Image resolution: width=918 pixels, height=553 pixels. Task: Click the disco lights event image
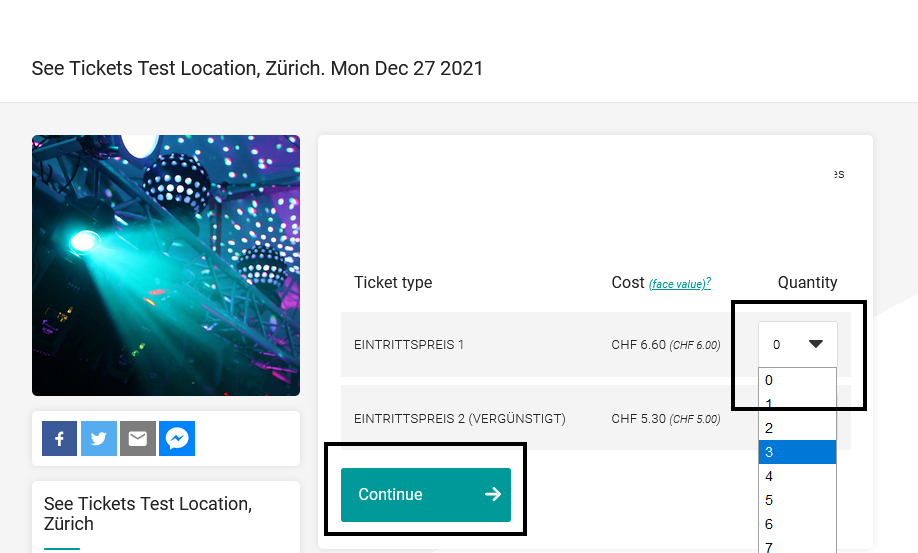coord(166,265)
